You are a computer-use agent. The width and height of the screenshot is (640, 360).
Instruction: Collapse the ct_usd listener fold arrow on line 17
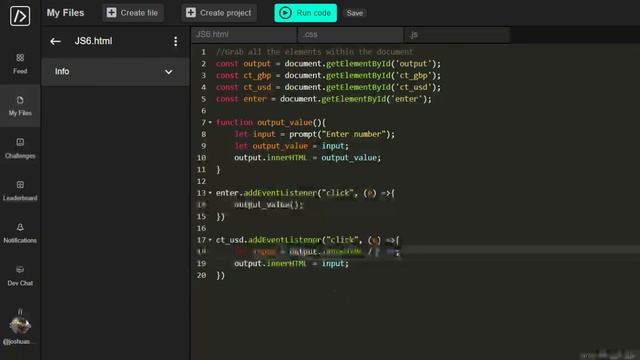point(210,240)
